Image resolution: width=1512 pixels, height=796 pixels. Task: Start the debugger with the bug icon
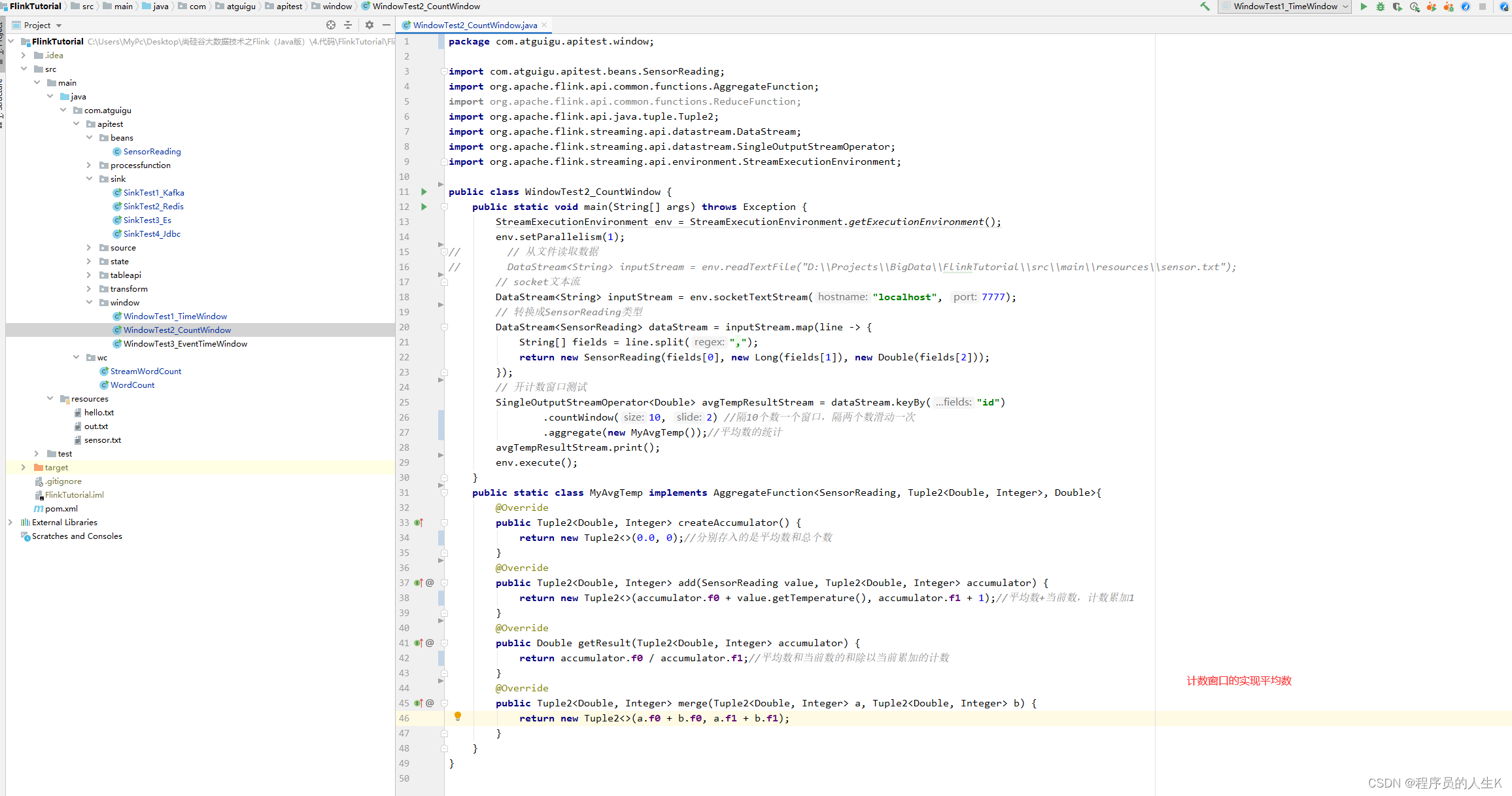(x=1381, y=7)
